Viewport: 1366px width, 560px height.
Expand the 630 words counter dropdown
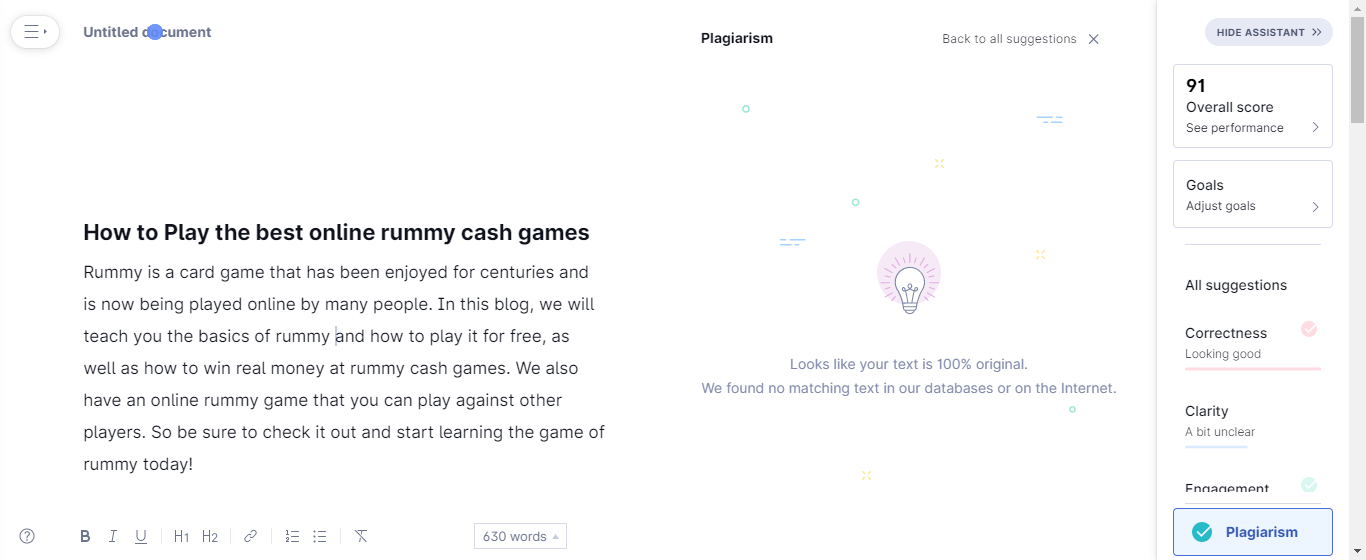coord(520,536)
